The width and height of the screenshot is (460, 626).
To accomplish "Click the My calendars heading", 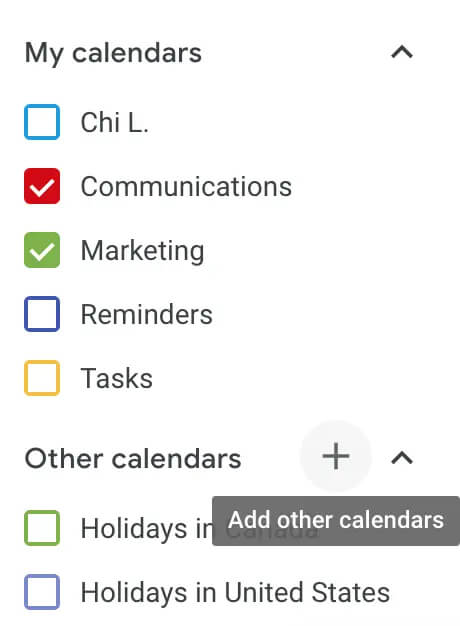I will point(113,53).
